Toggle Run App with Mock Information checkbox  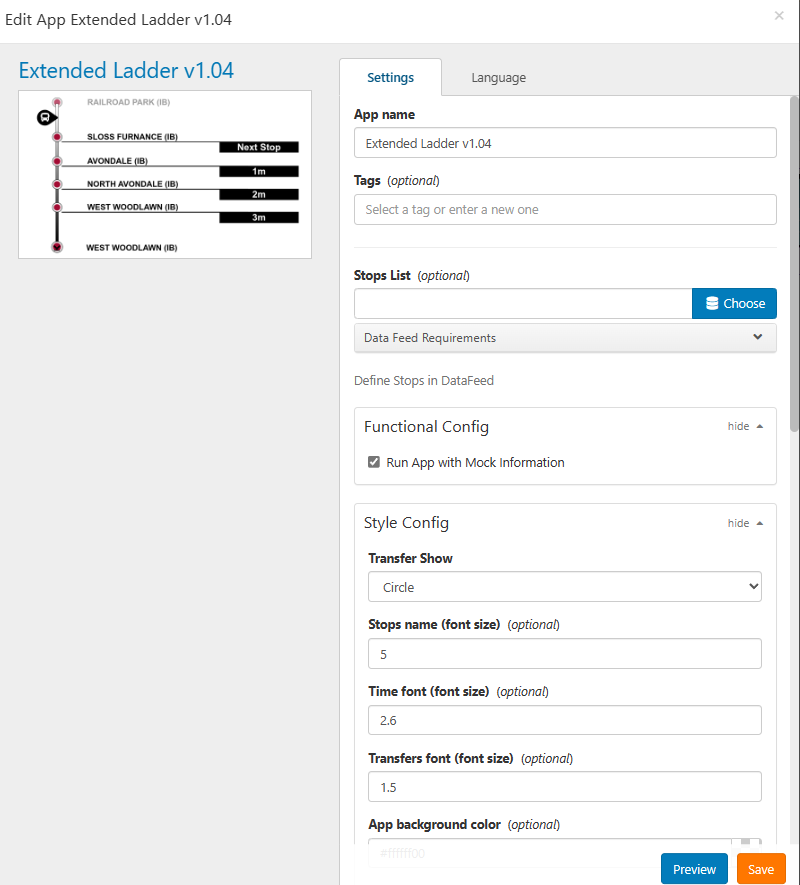click(x=374, y=462)
